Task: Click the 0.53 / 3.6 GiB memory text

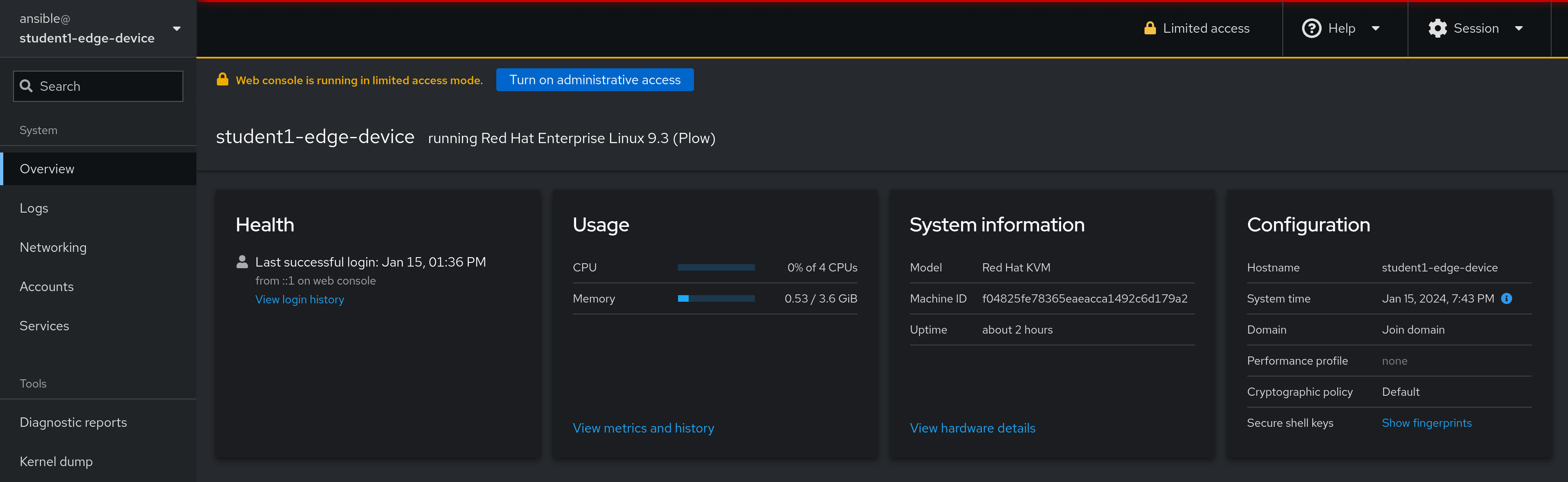Action: pos(820,298)
